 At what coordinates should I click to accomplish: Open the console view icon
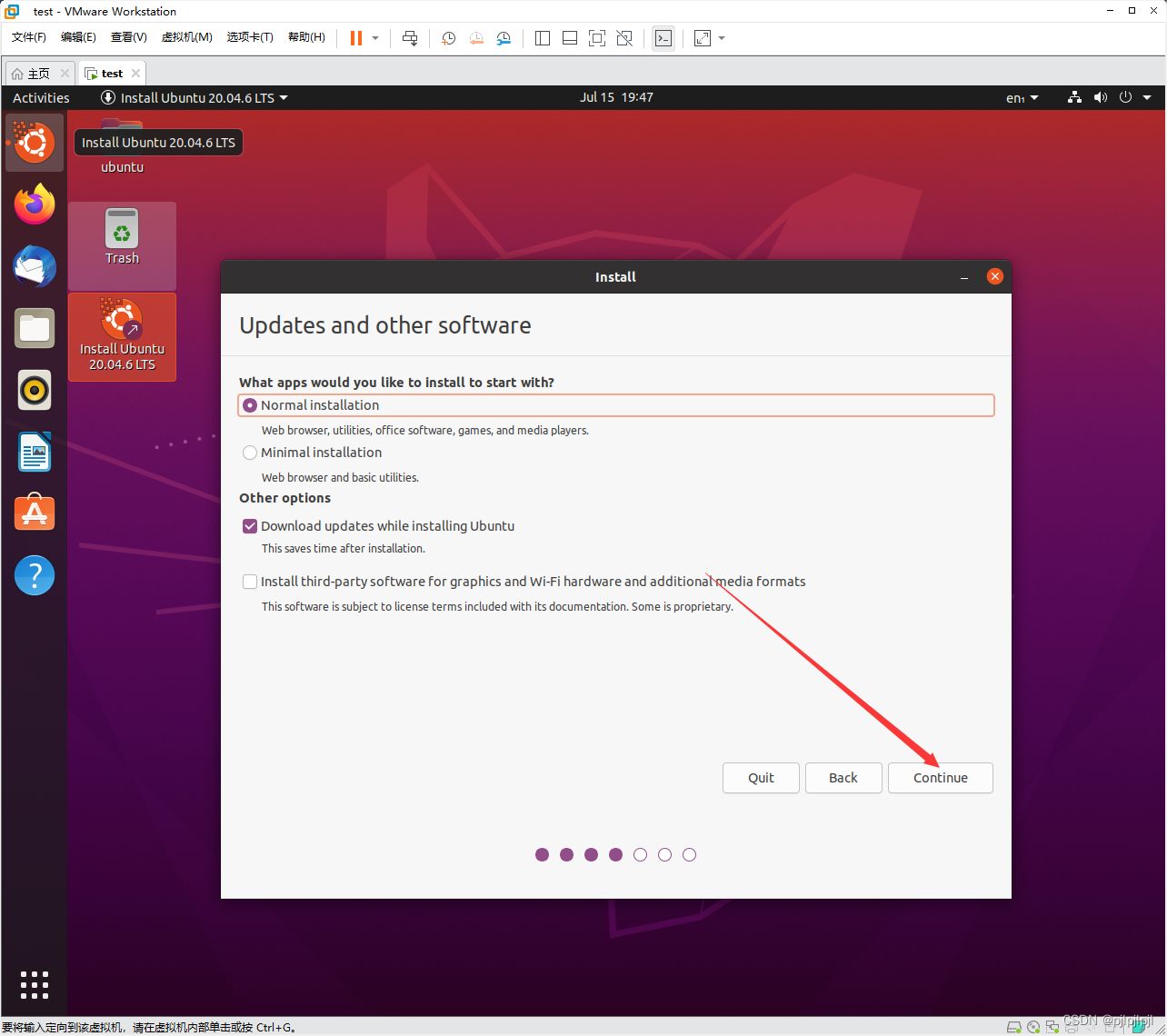[663, 38]
